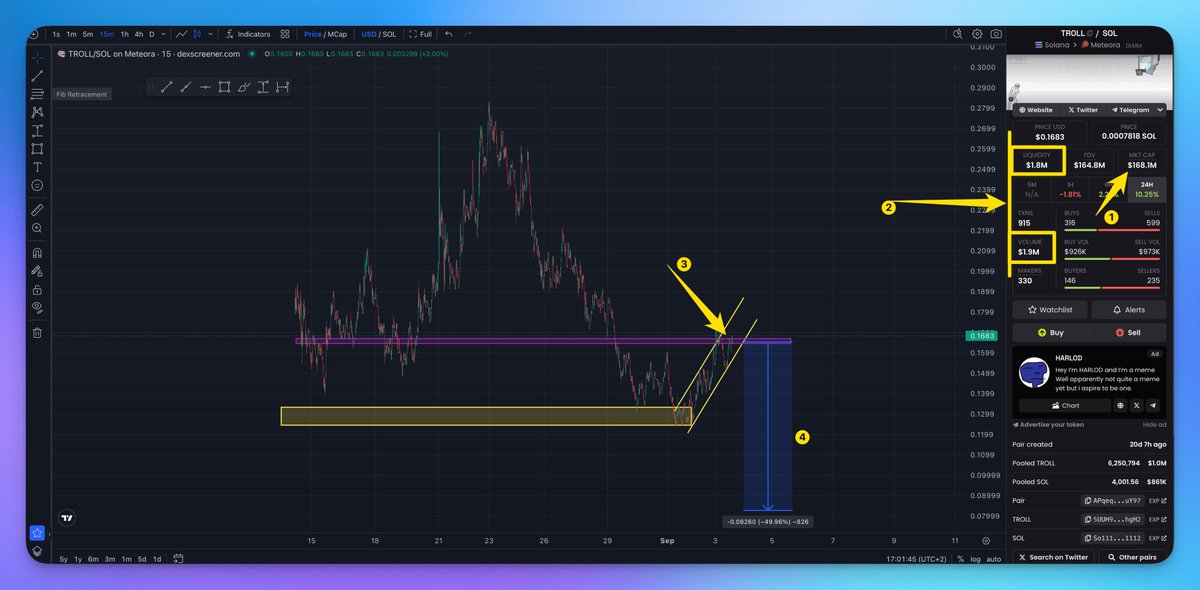1200x590 pixels.
Task: Toggle stay in drawing mode
Action: tap(37, 270)
